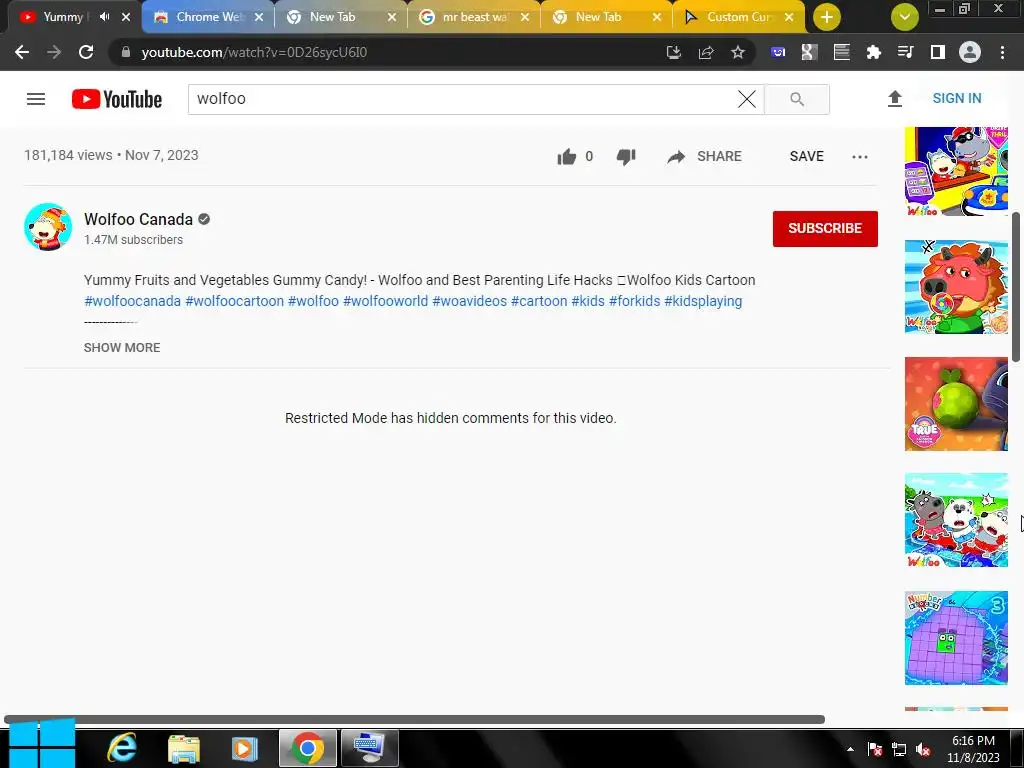Switch to the first New Tab tab

pyautogui.click(x=333, y=17)
